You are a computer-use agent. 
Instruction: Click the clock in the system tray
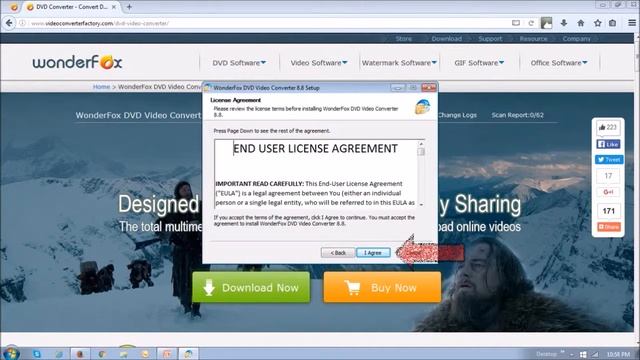[618, 354]
